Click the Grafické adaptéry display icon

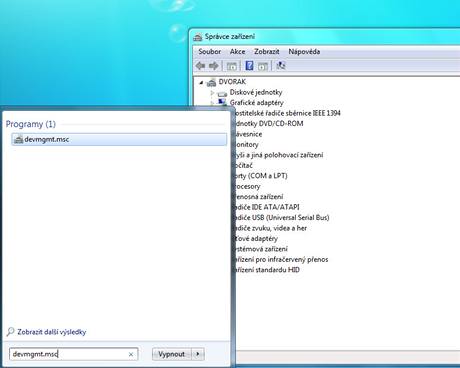tap(222, 102)
